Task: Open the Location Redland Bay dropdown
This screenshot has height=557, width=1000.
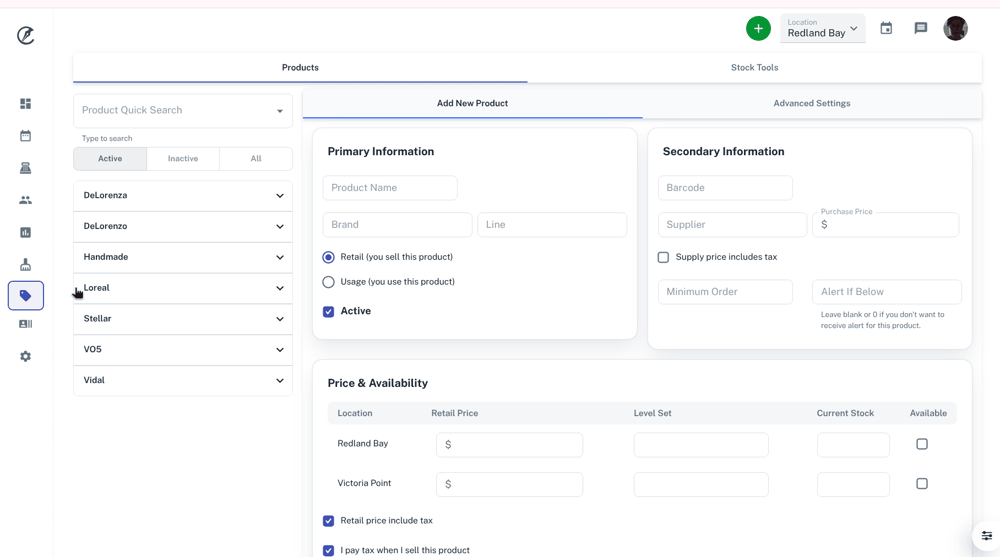Action: [x=822, y=29]
